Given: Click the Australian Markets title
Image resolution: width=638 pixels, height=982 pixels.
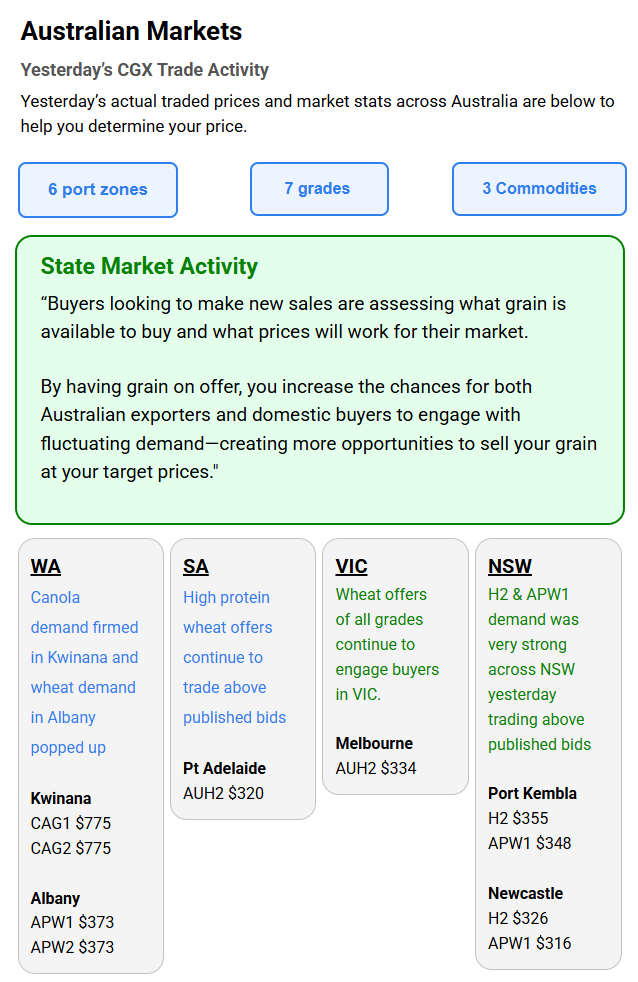Looking at the screenshot, I should point(131,31).
